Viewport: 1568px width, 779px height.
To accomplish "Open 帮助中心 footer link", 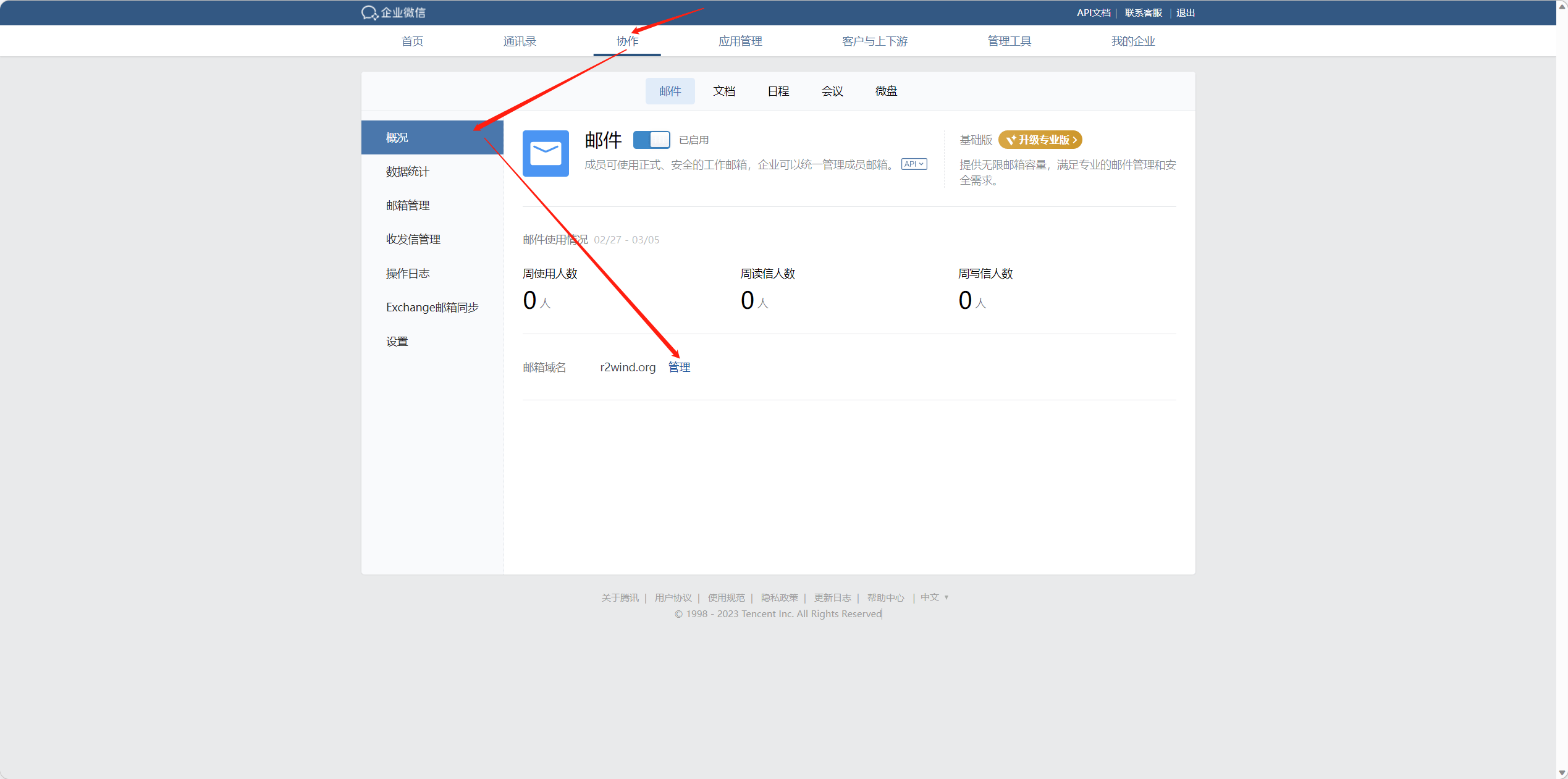I will point(885,597).
